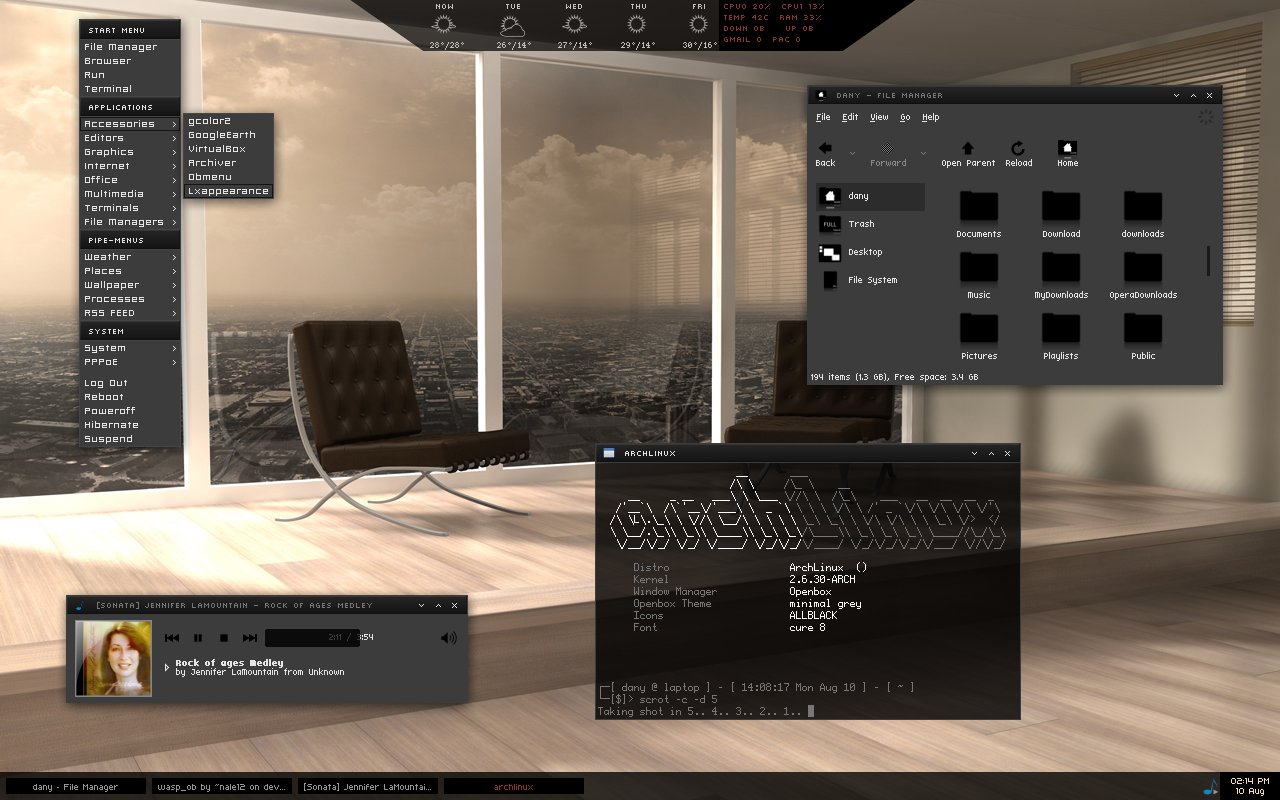This screenshot has height=800, width=1280.
Task: Choose Suspend in the system menu
Action: coord(130,439)
